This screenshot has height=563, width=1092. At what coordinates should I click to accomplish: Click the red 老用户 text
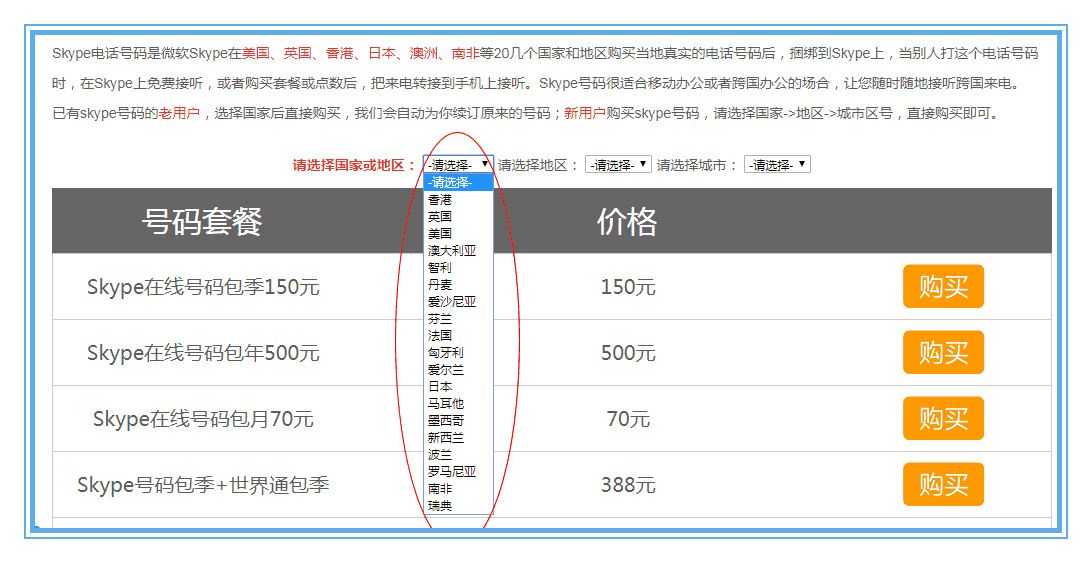tap(179, 113)
